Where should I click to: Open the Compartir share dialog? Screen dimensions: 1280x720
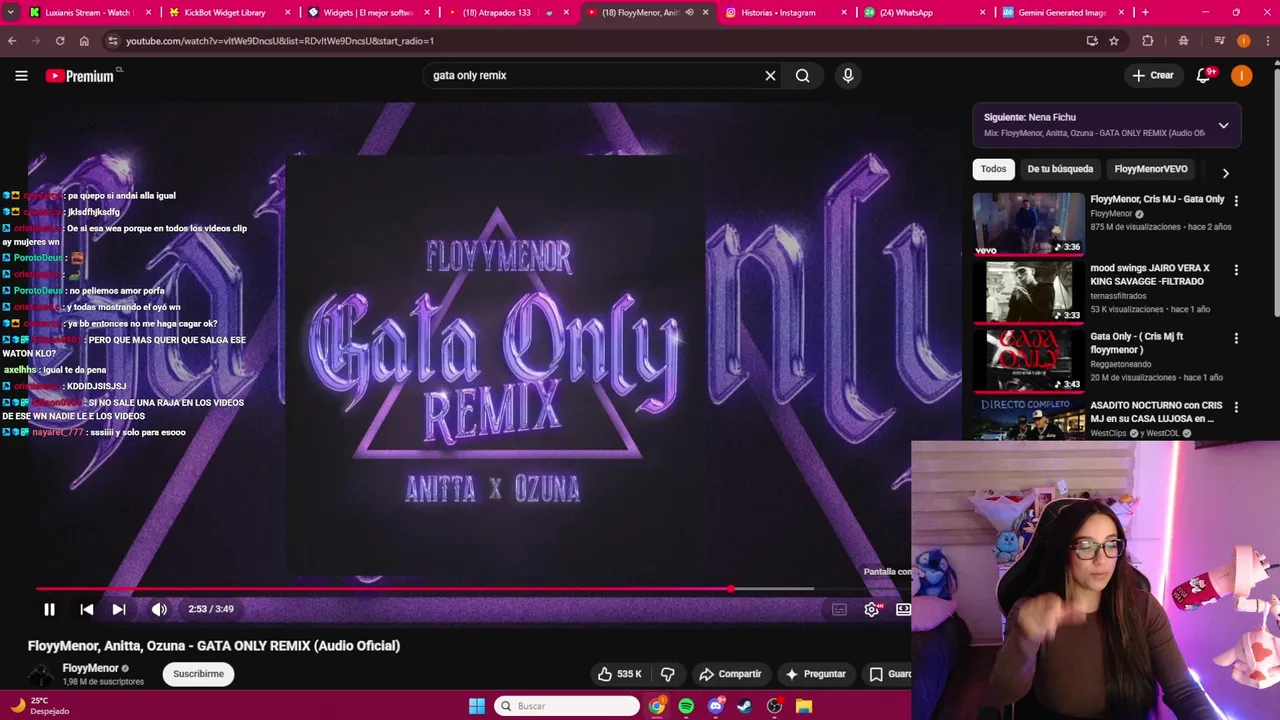(x=730, y=674)
